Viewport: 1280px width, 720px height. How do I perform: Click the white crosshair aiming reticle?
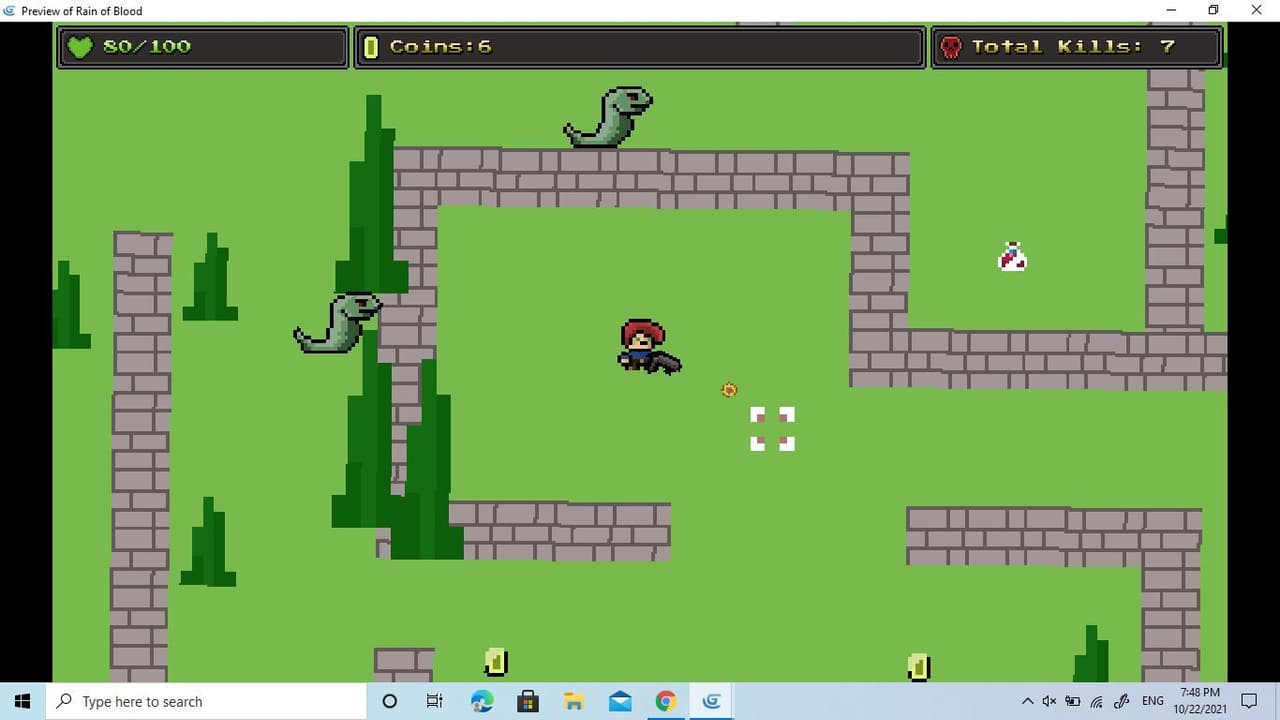(772, 429)
